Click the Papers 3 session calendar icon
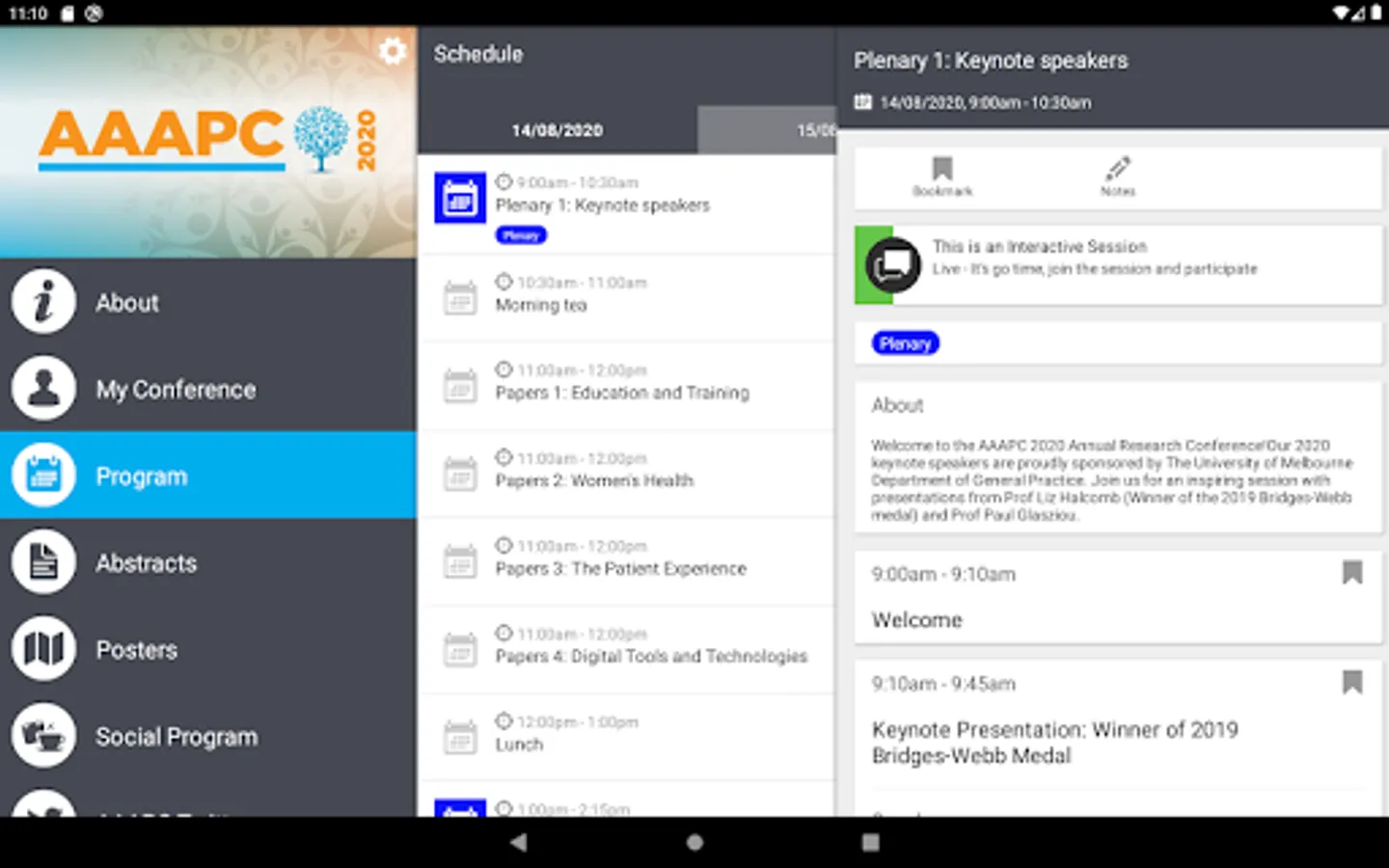Screen dimensions: 1389x868 tap(460, 561)
